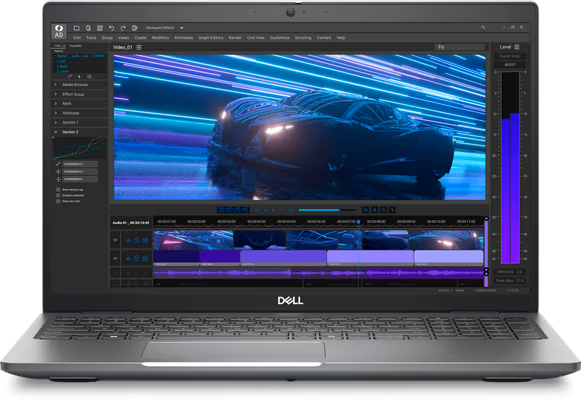
Task: Open the Render menu
Action: coord(235,38)
